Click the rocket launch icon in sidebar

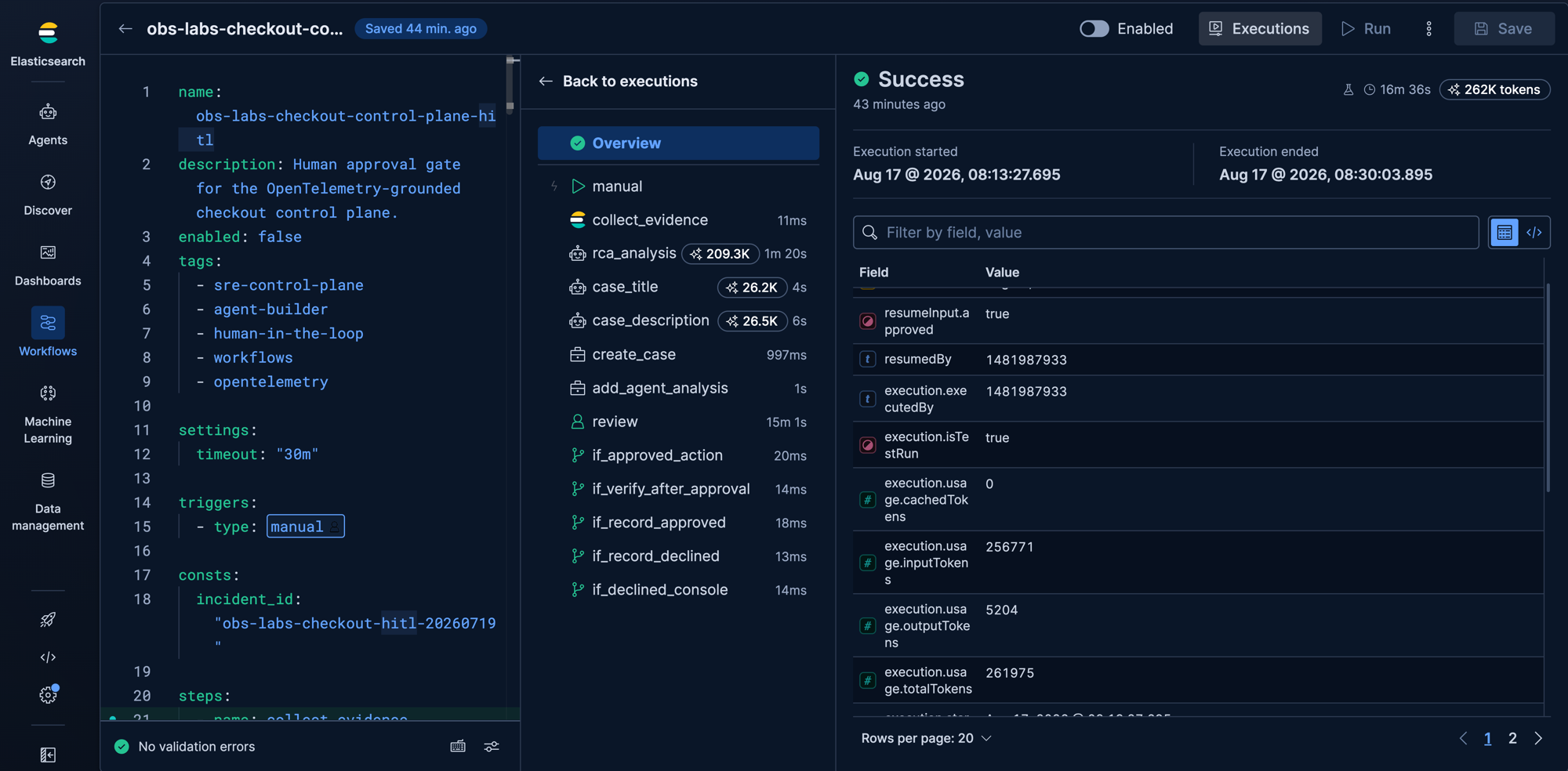(x=48, y=620)
